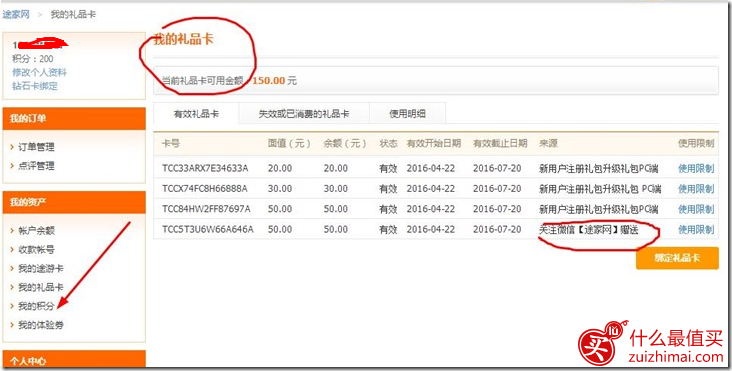The image size is (732, 371).
Task: Click the 我的资产 section header
Action: [x=74, y=202]
